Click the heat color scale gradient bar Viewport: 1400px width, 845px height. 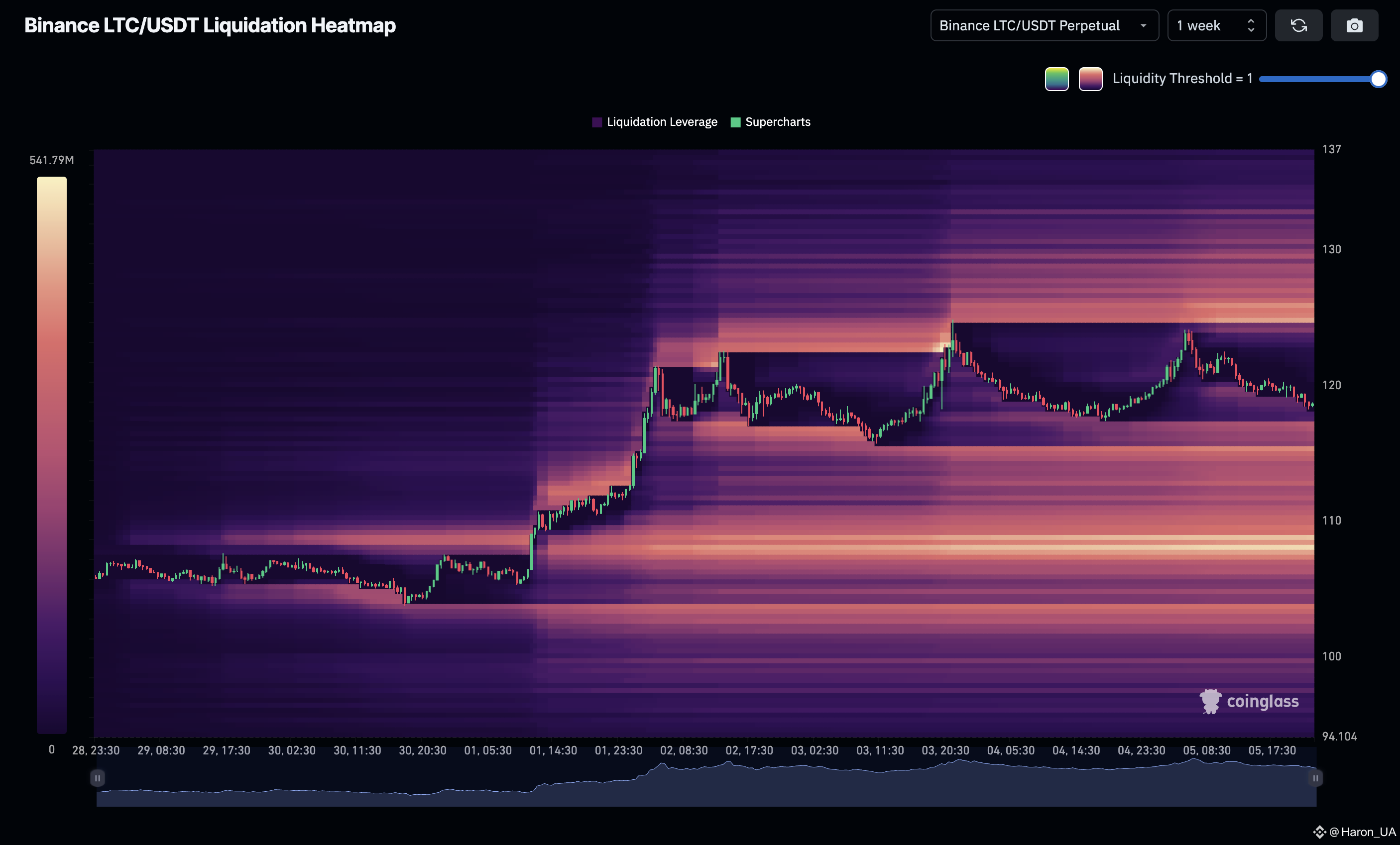pos(52,455)
